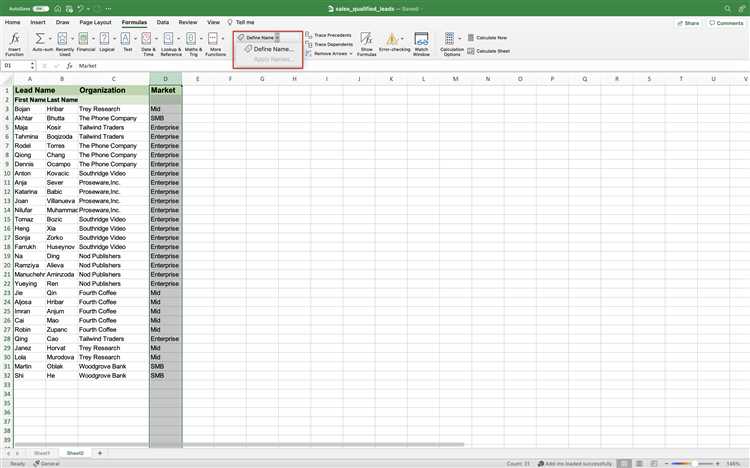Screen dimensions: 750x468
Task: Add a new sheet with plus button
Action: coord(100,453)
